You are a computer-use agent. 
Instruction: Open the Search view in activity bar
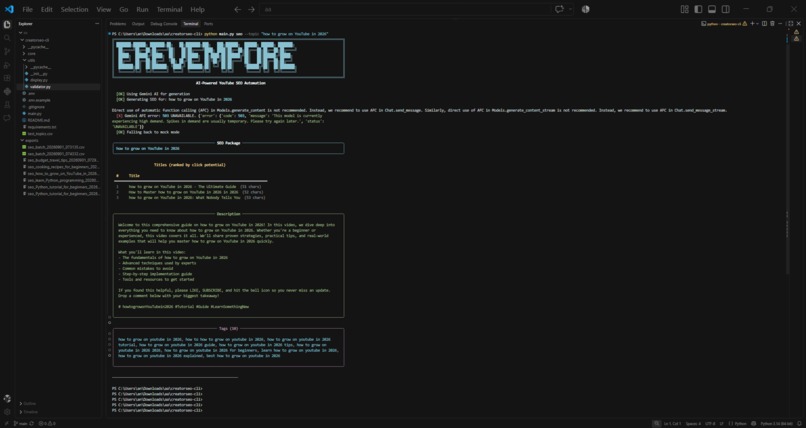pos(7,38)
